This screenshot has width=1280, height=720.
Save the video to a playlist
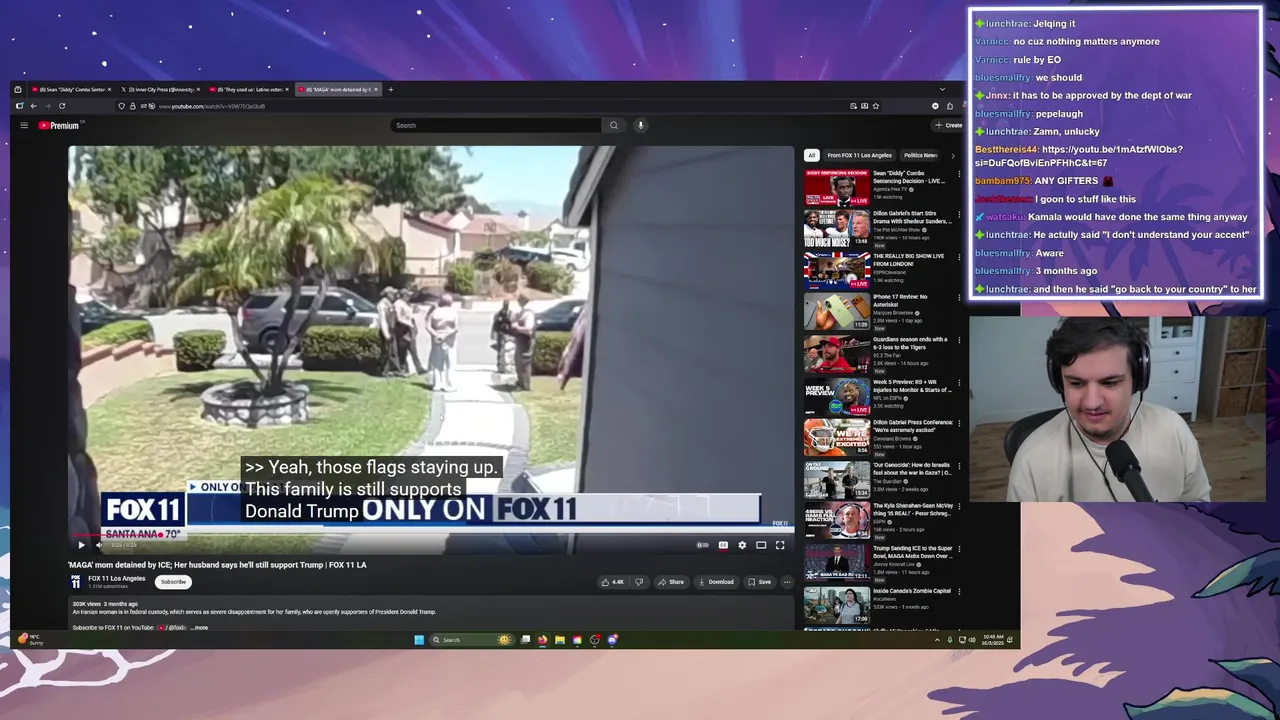point(760,582)
